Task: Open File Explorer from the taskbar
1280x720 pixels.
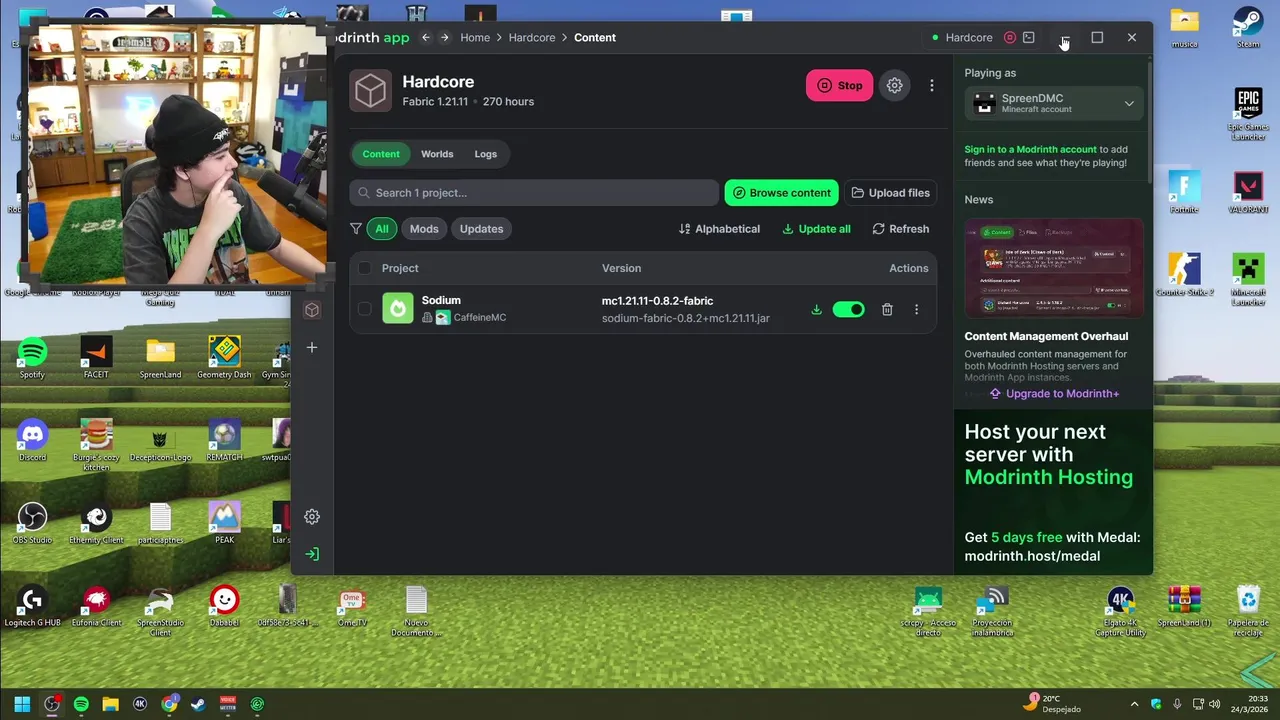Action: 110,704
